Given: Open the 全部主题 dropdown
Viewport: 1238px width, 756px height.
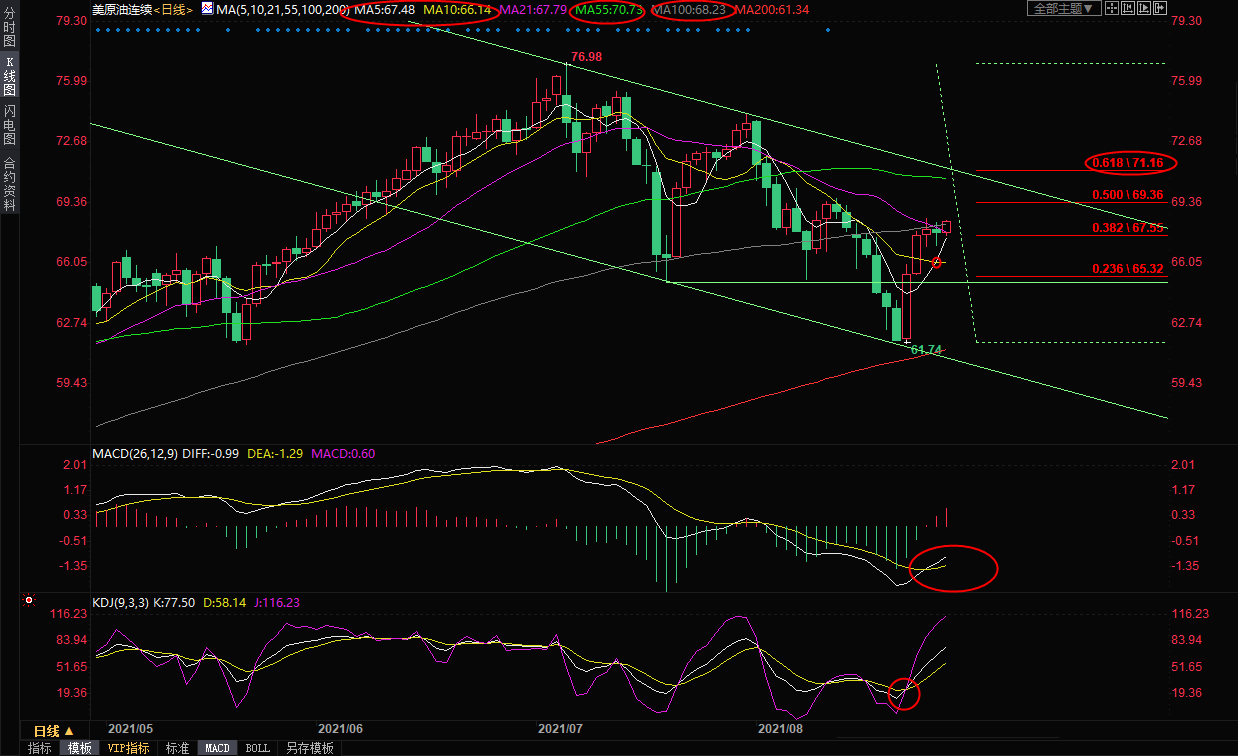Looking at the screenshot, I should pyautogui.click(x=1064, y=8).
